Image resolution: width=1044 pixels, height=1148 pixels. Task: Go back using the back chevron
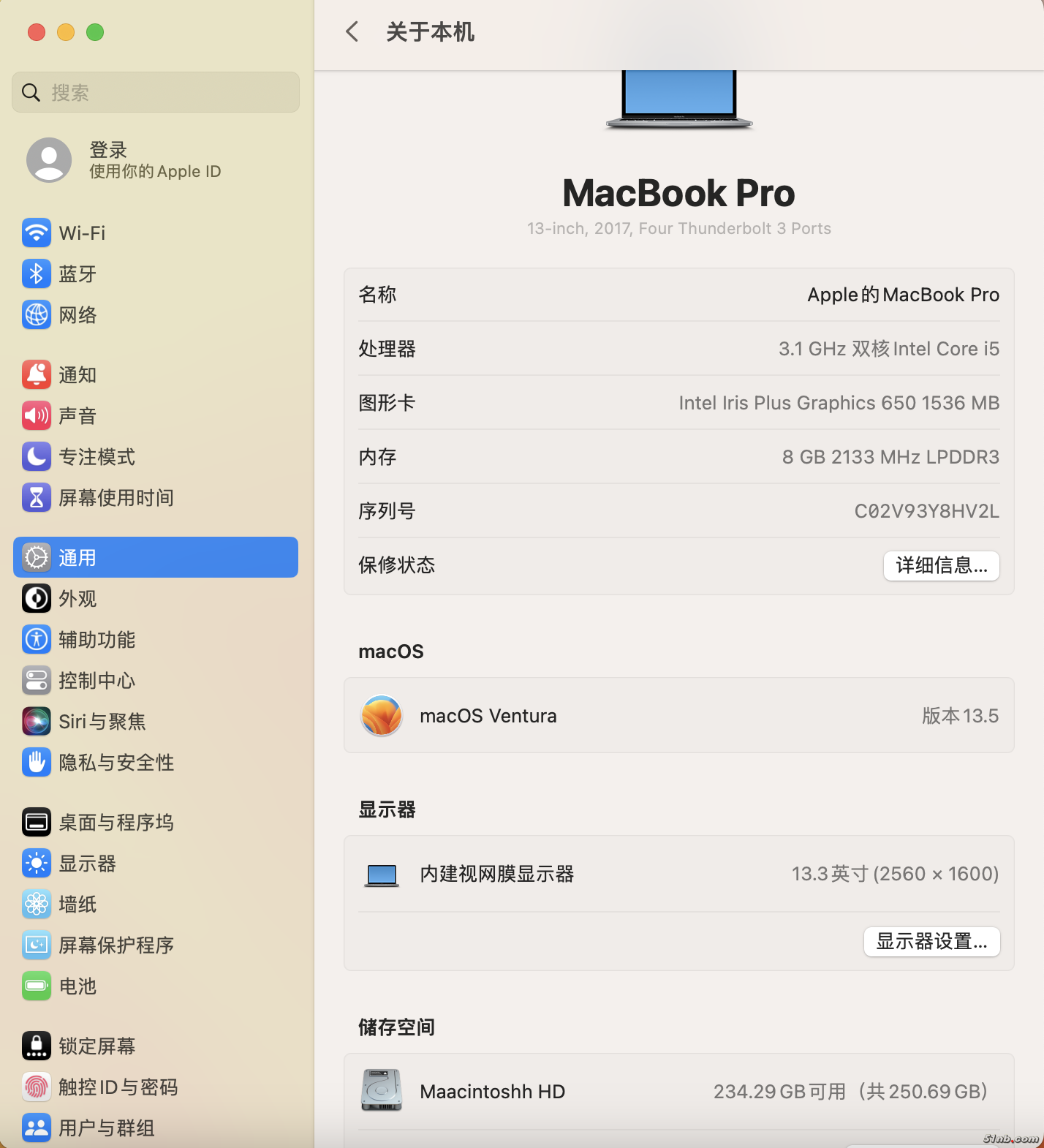(x=352, y=31)
